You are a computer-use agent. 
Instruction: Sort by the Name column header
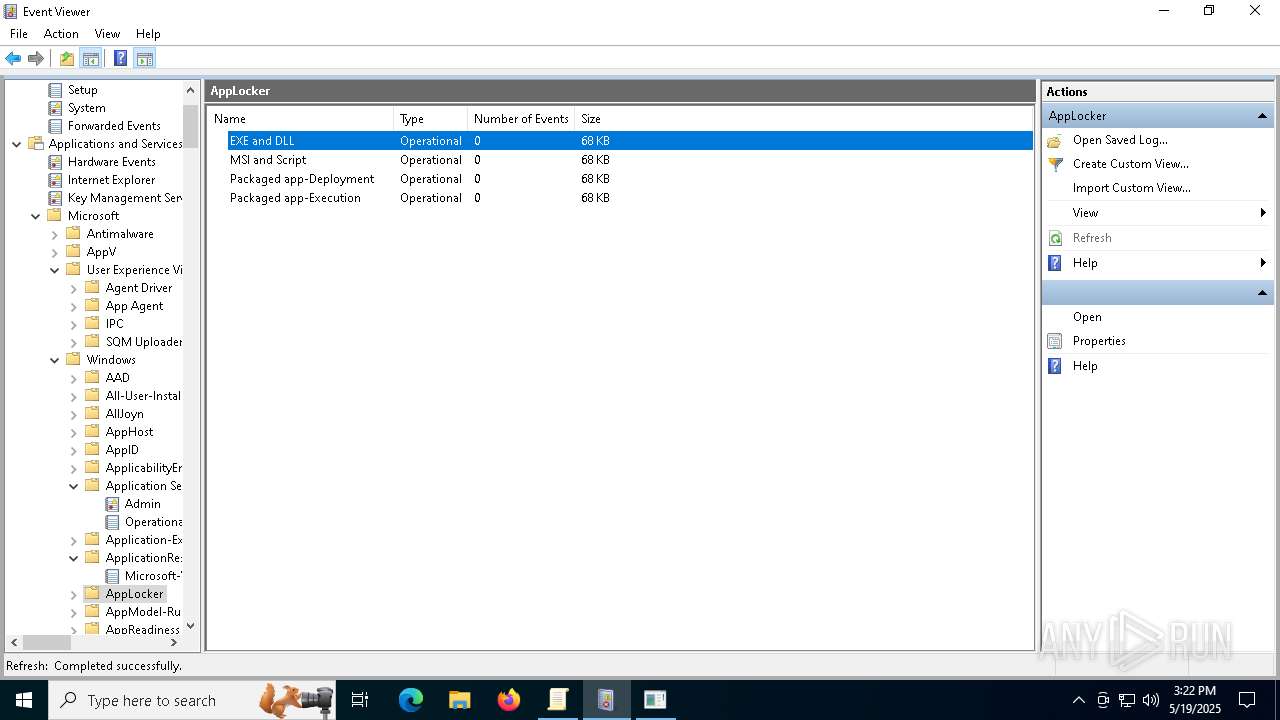point(300,119)
